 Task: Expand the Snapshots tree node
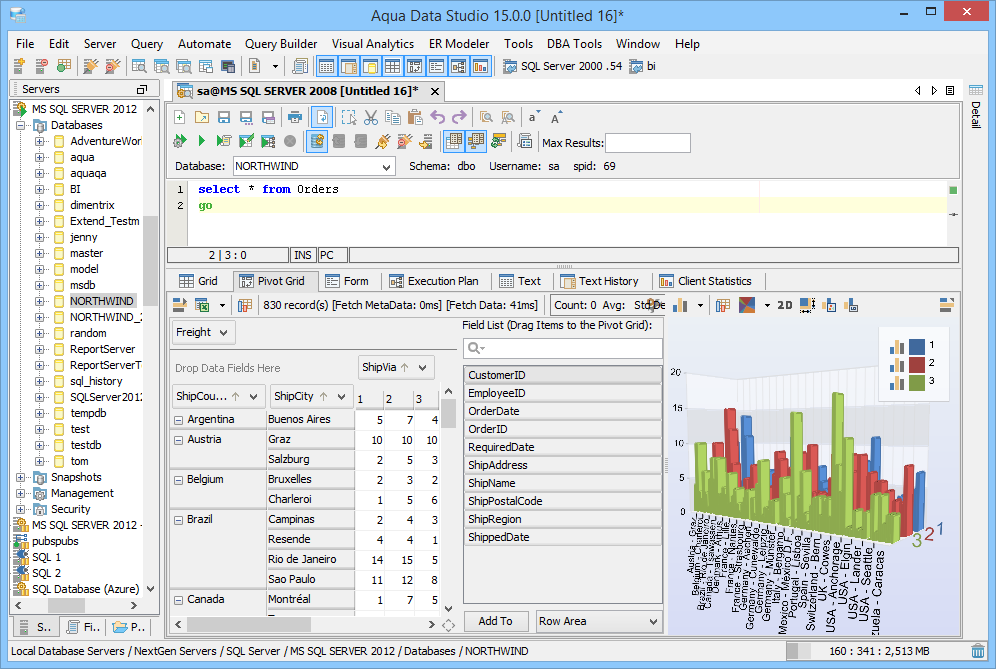click(x=21, y=478)
